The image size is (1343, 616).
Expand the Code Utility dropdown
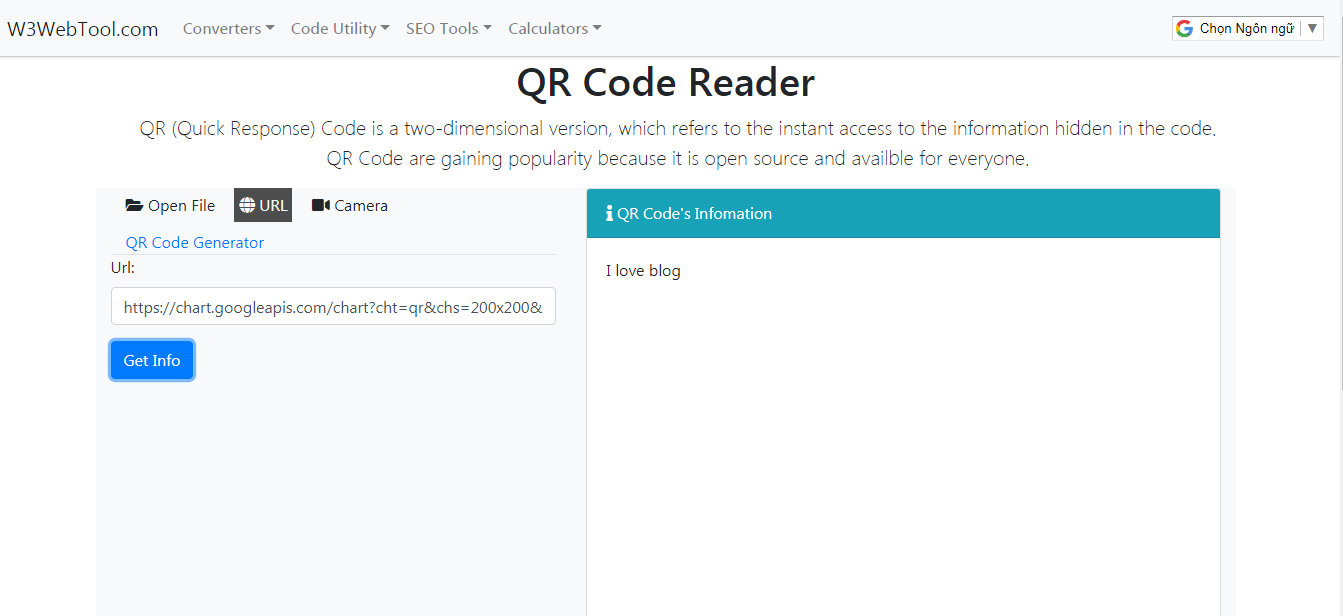point(339,28)
